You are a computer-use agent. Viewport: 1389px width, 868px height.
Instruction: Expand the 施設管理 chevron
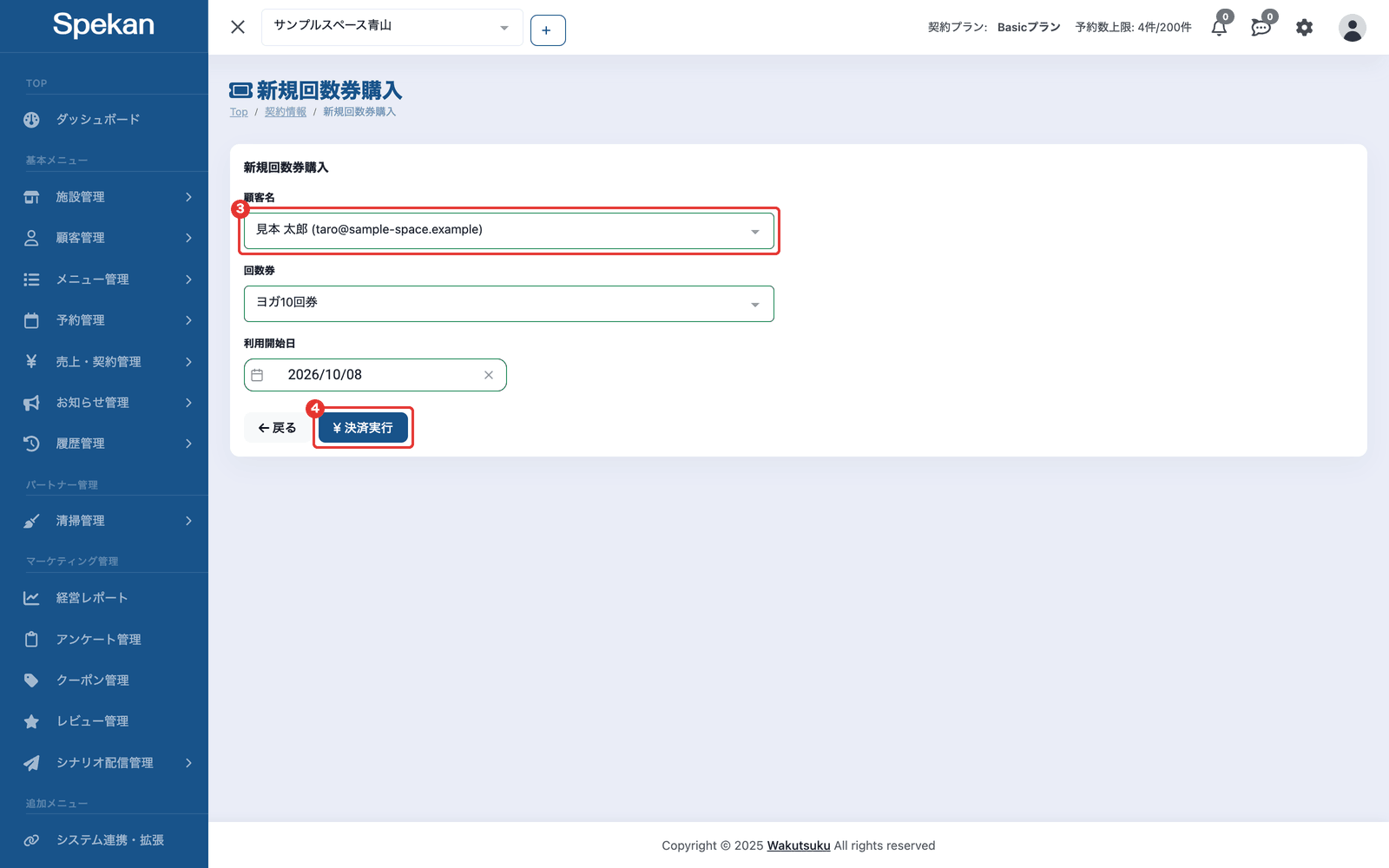188,197
